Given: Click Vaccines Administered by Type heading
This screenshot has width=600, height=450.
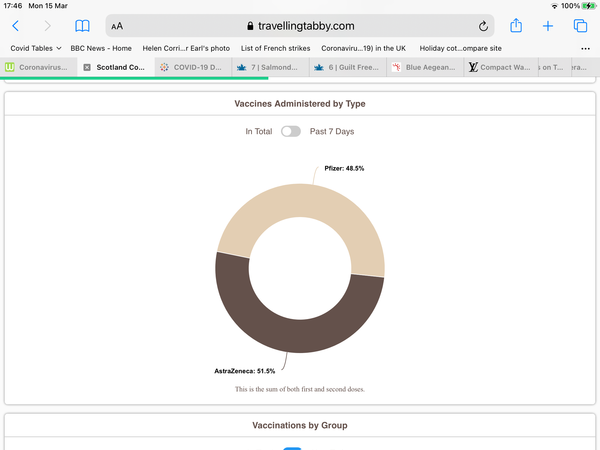Looking at the screenshot, I should point(300,104).
